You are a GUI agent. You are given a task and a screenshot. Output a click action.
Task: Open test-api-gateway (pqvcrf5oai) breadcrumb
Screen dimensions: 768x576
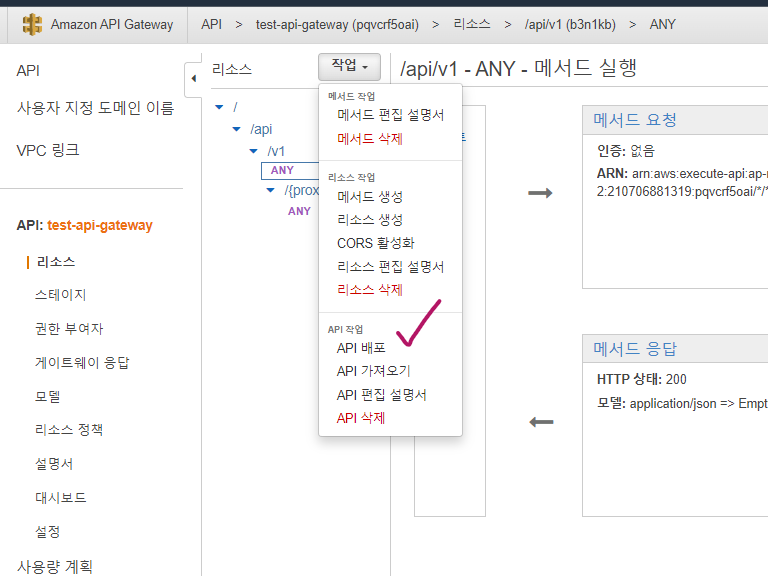[x=337, y=24]
